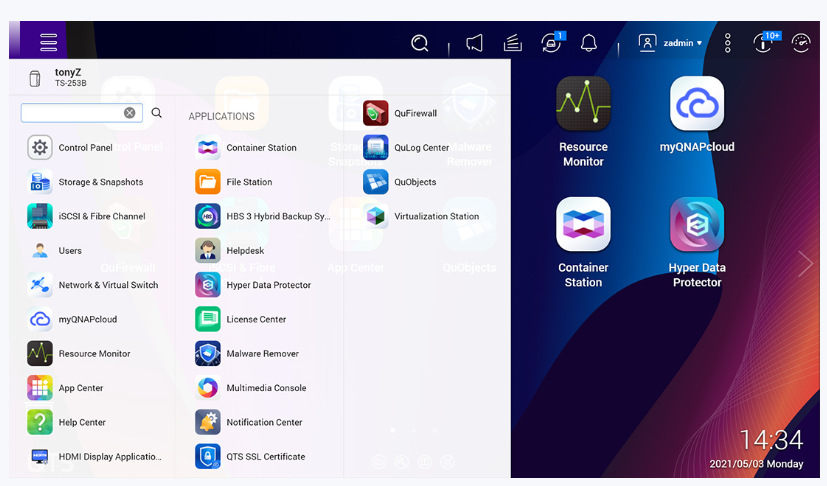
Task: Expand the zadmin user dropdown
Action: tap(671, 43)
